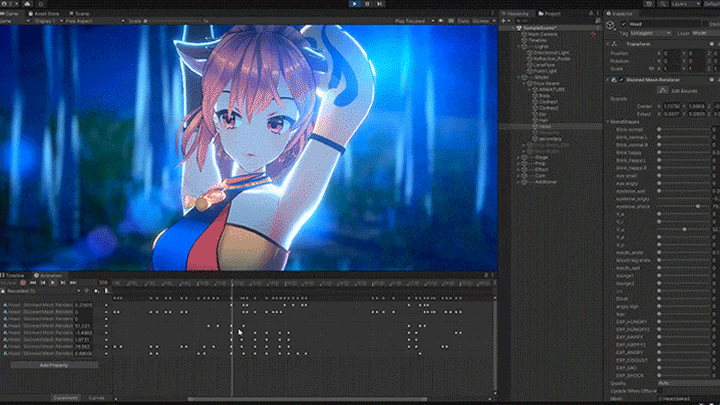The height and width of the screenshot is (405, 720).
Task: Go to last keyframe in Animation window
Action: [73, 283]
